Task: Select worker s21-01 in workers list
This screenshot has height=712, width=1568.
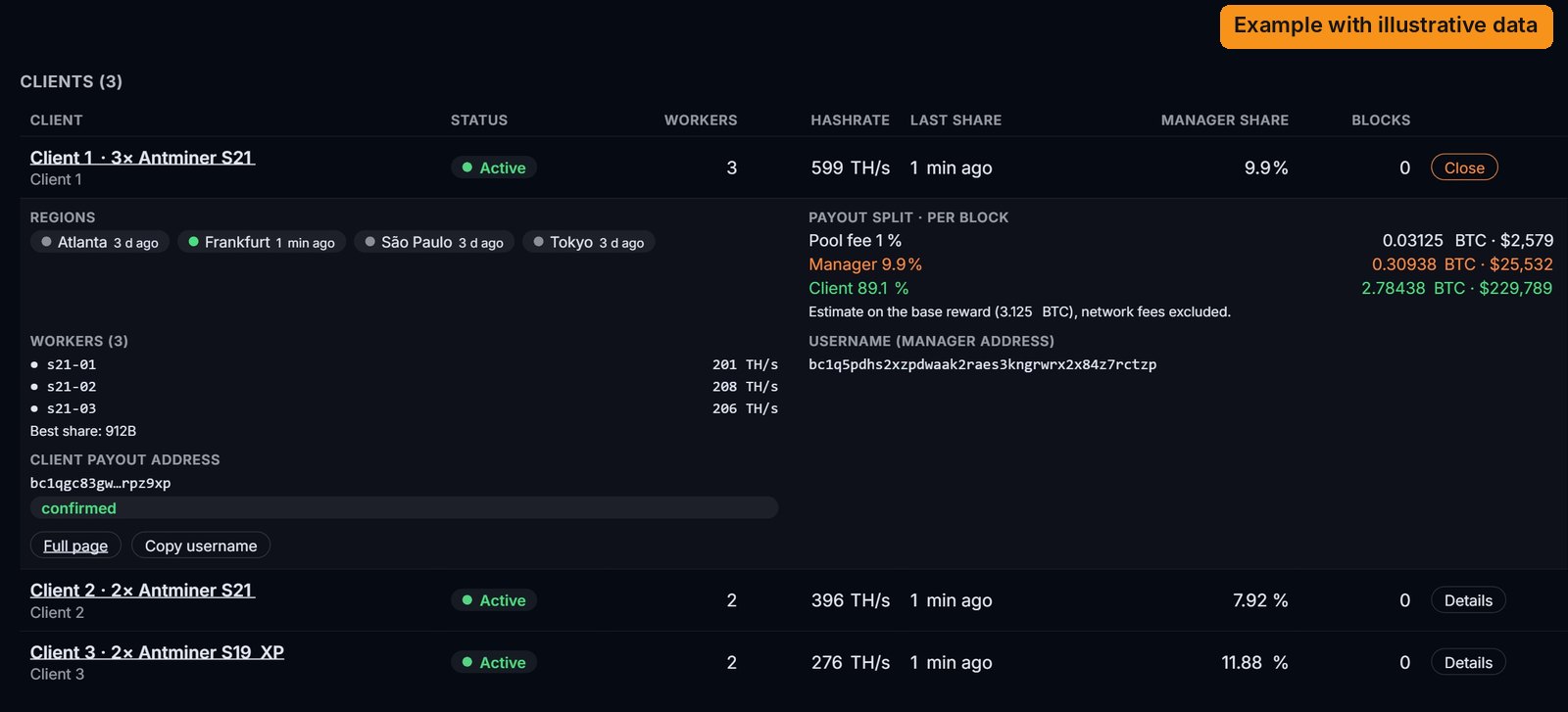Action: [x=404, y=364]
